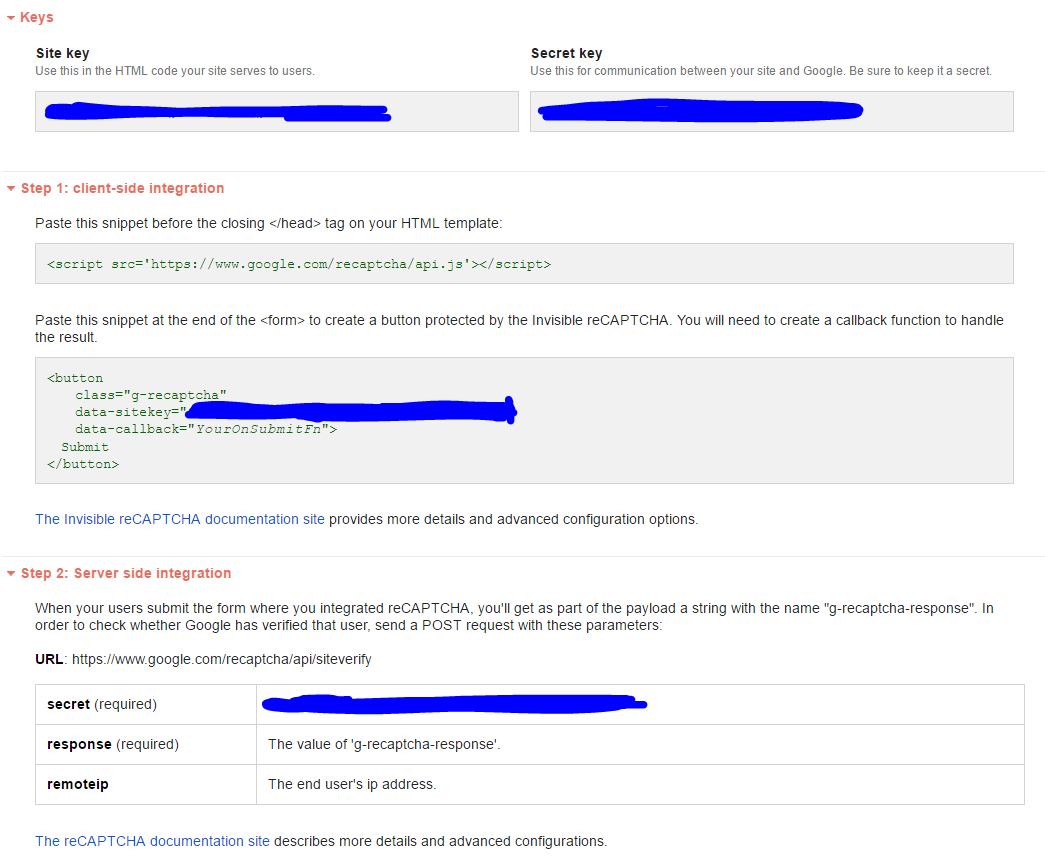This screenshot has width=1045, height=857.
Task: Click the 'Site key' heading
Action: 63,53
